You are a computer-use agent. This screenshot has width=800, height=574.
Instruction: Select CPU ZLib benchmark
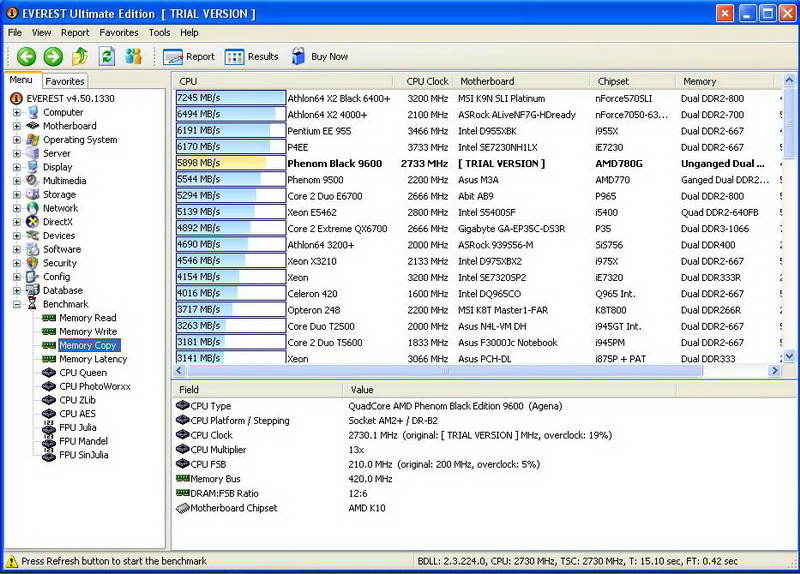pyautogui.click(x=78, y=401)
